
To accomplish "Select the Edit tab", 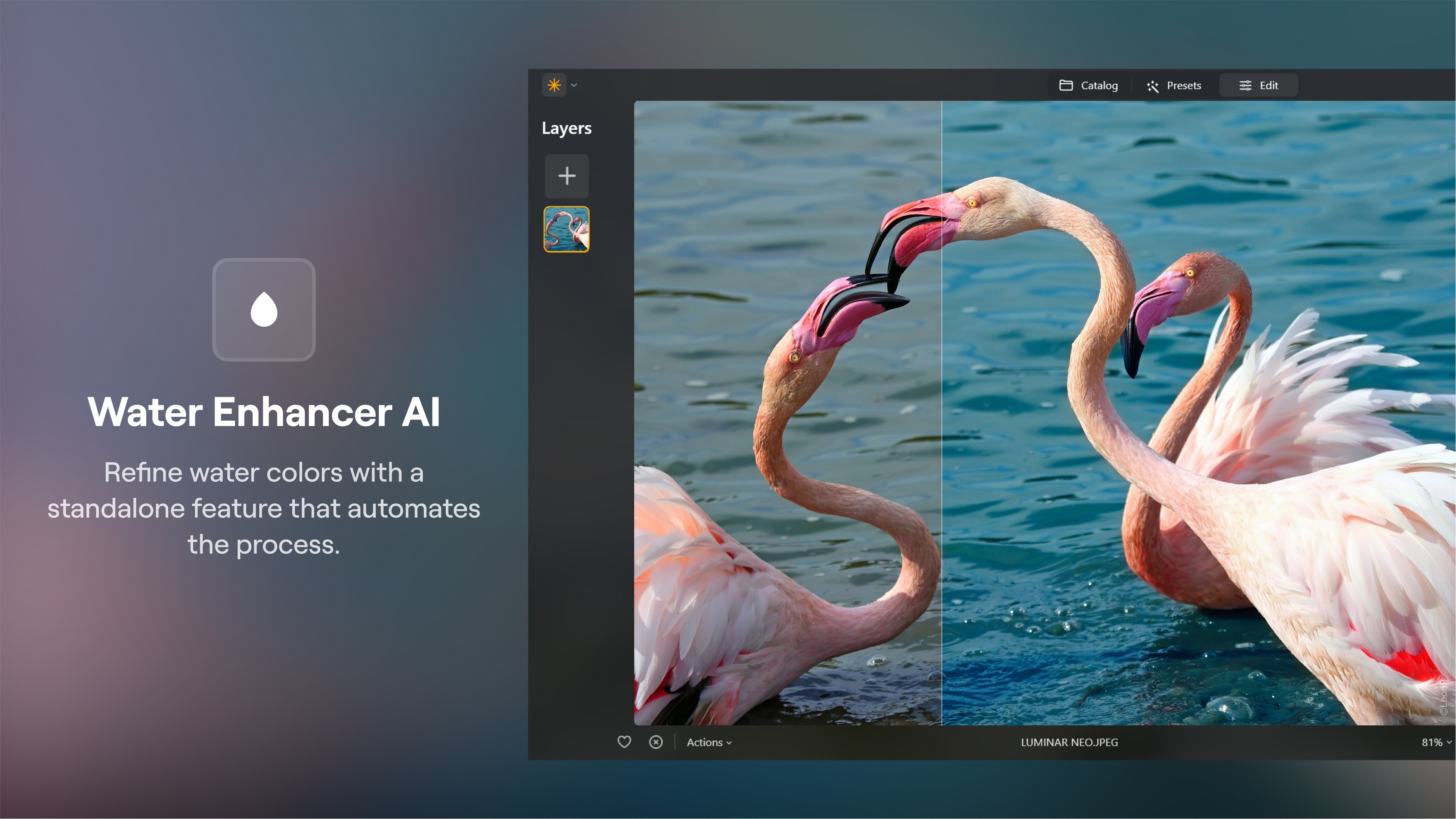I will tap(1259, 85).
